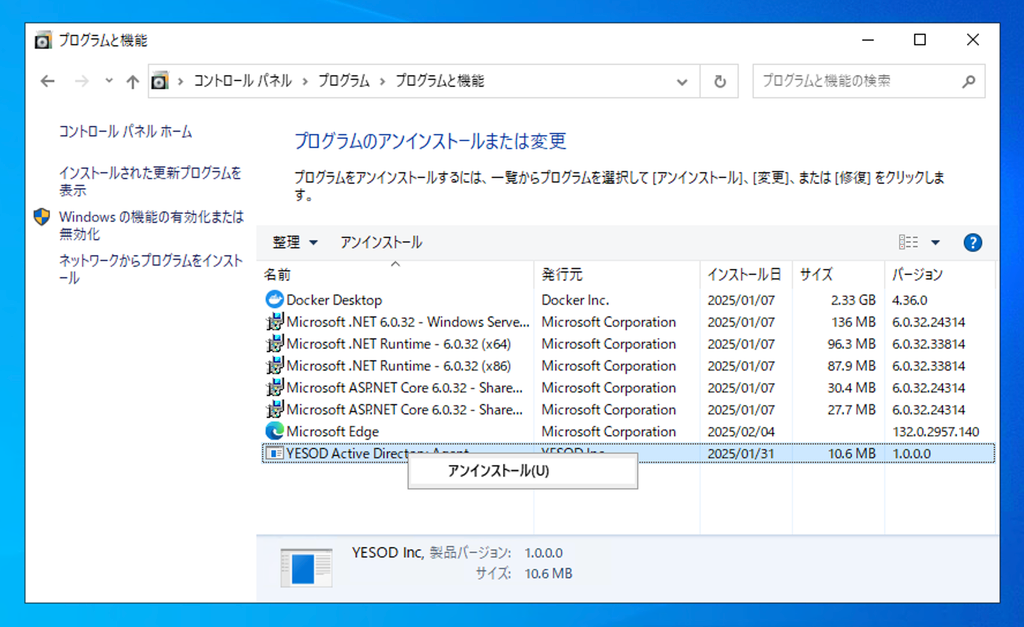Go up one level with up arrow
The width and height of the screenshot is (1024, 627).
click(x=133, y=81)
